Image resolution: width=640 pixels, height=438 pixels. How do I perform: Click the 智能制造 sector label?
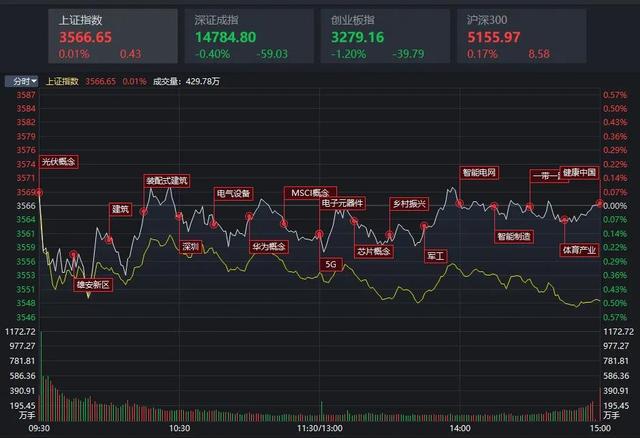514,237
